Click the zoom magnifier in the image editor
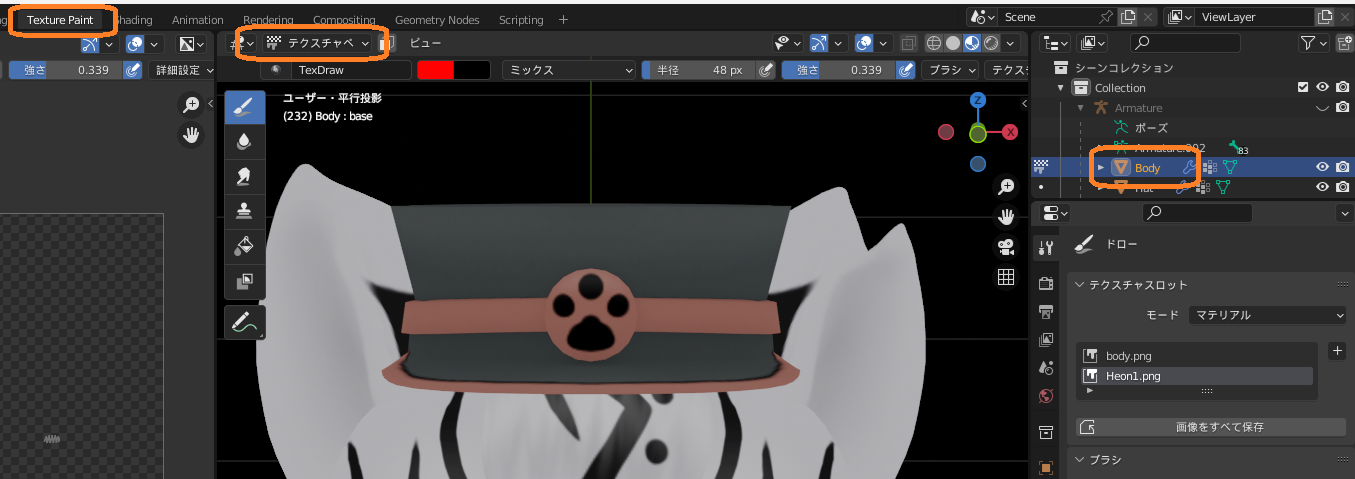This screenshot has height=479, width=1355. click(x=191, y=104)
